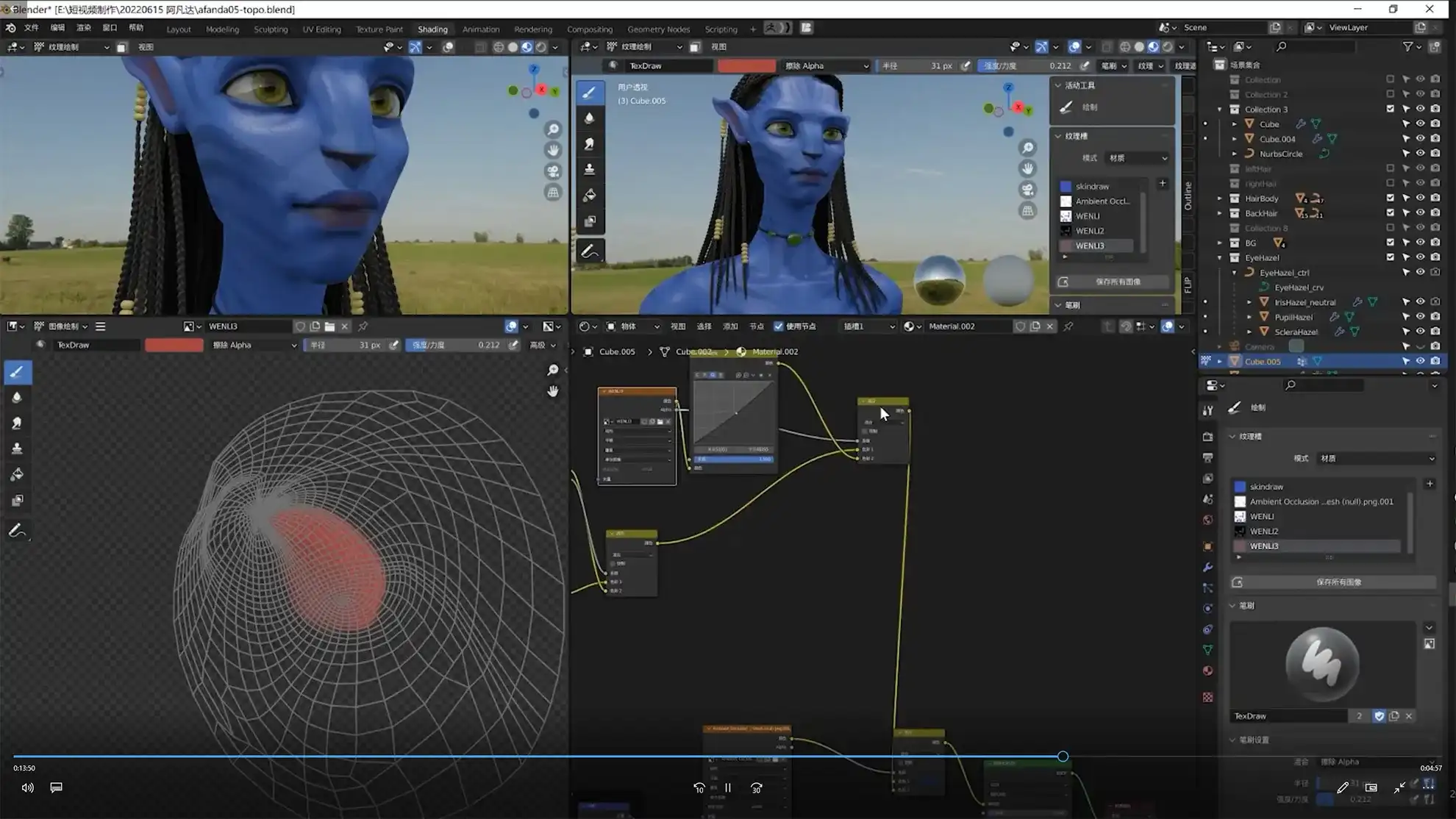Viewport: 1456px width, 819px height.
Task: Select the Clone tool in image editor
Action: (x=17, y=448)
